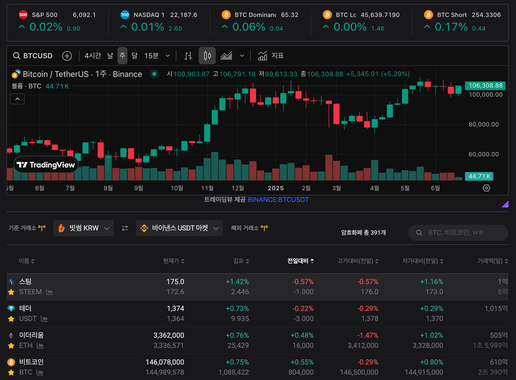This screenshot has height=380, width=516.
Task: Switch to candlestick chart style icon
Action: [207, 56]
